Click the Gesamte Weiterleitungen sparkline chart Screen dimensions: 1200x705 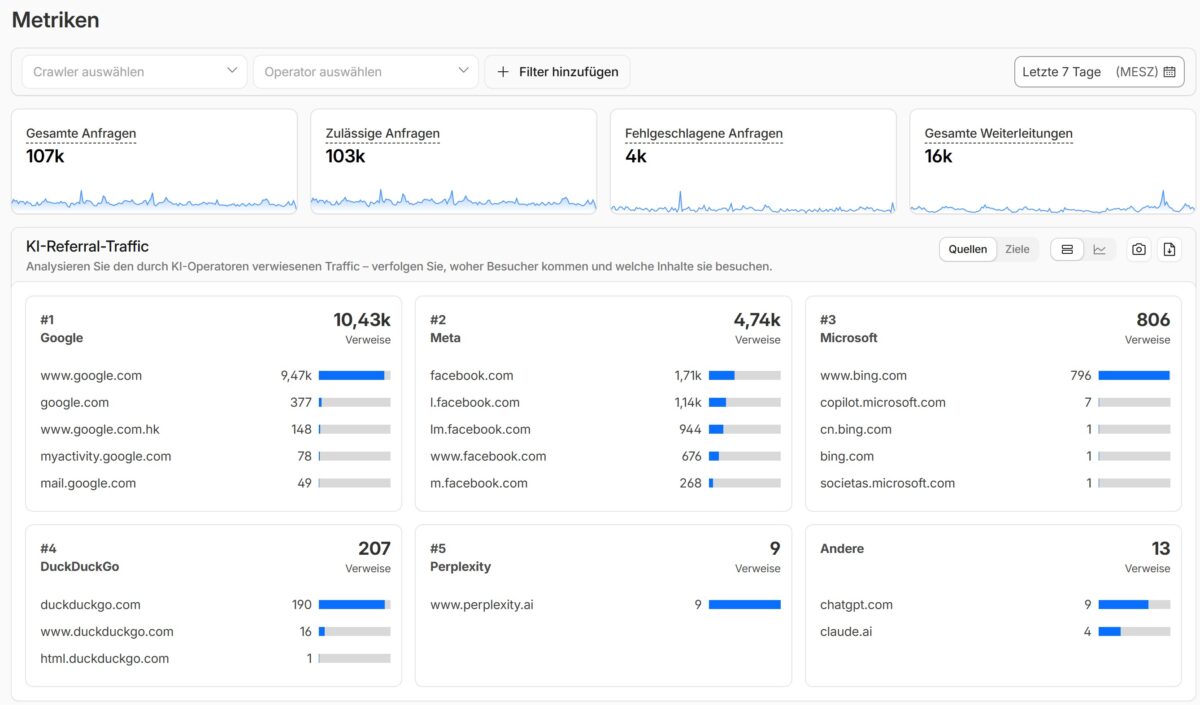click(1052, 201)
